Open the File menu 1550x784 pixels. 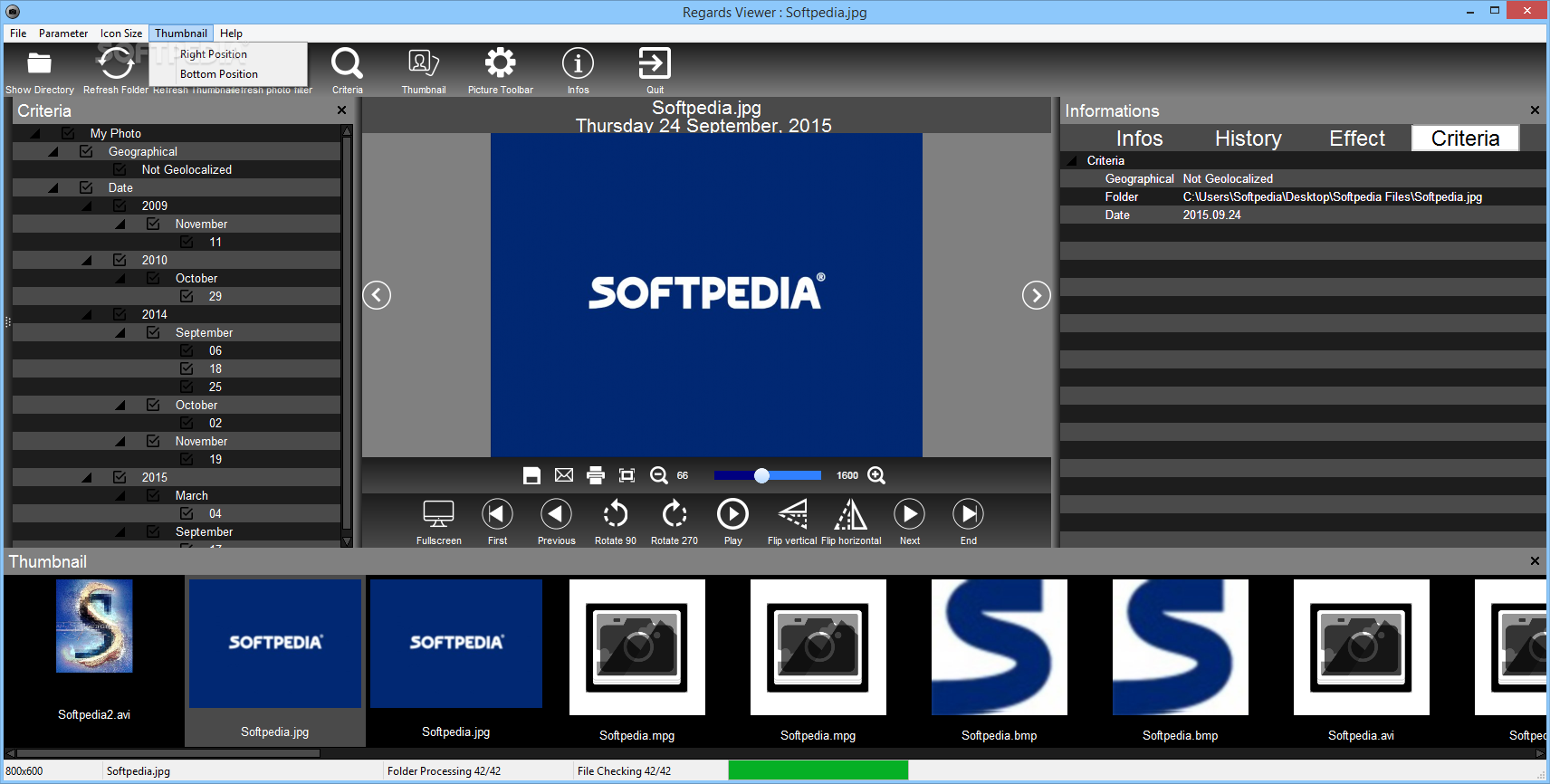click(18, 33)
